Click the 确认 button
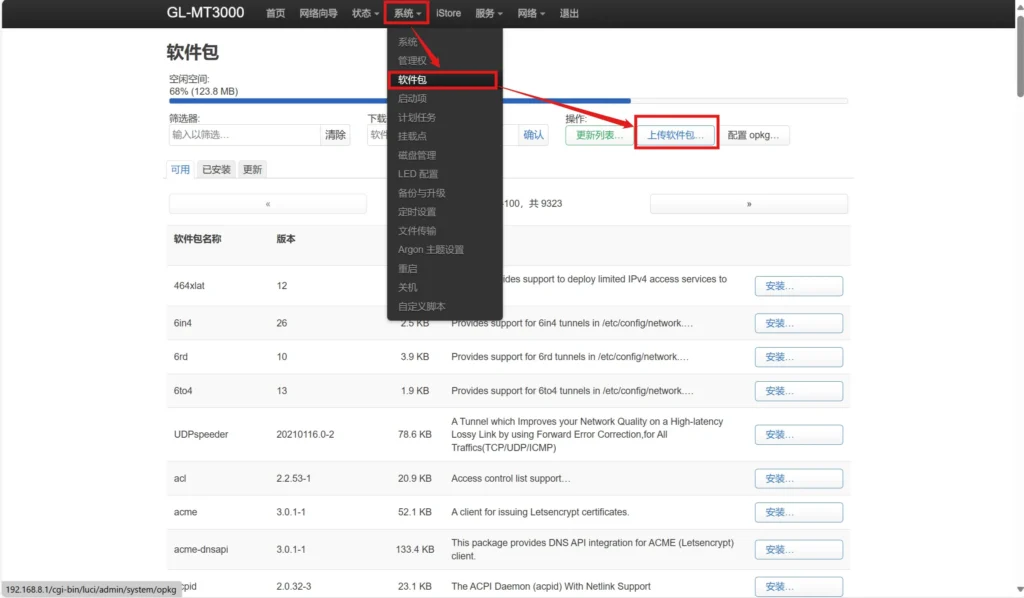 (534, 134)
